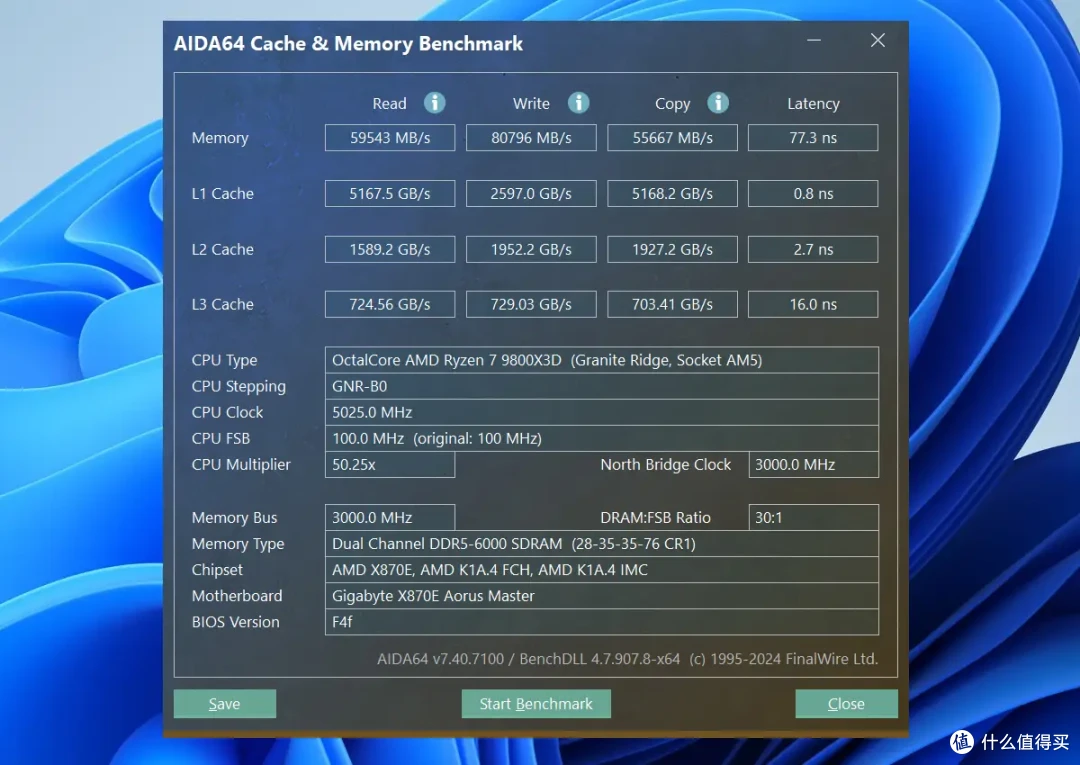The image size is (1080, 765).
Task: Click L1 Cache Write value 2597.0 GB/s
Action: click(x=531, y=193)
